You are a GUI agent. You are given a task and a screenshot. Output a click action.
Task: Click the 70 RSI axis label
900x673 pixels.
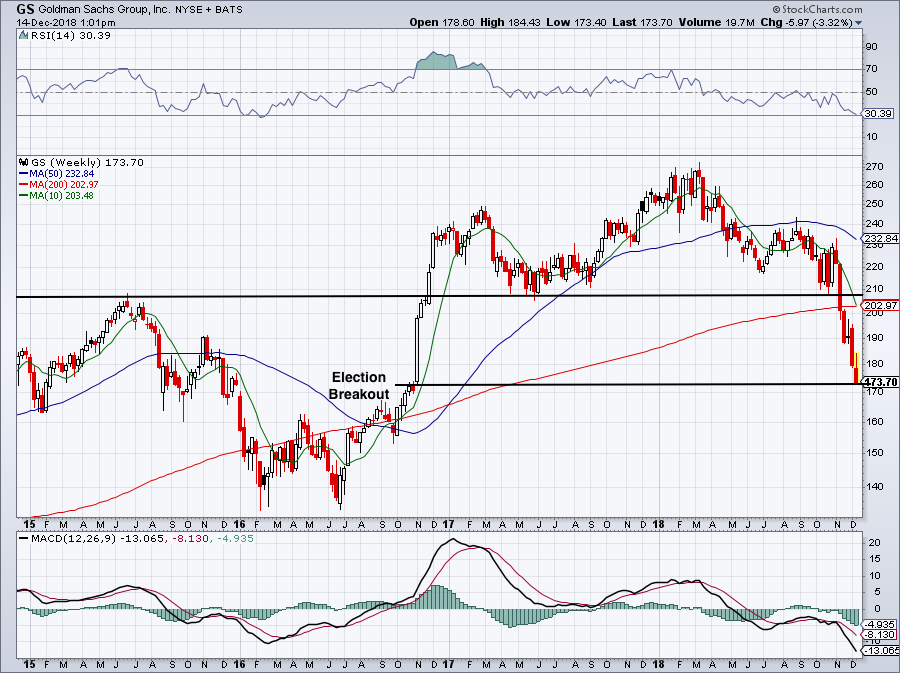click(x=871, y=69)
